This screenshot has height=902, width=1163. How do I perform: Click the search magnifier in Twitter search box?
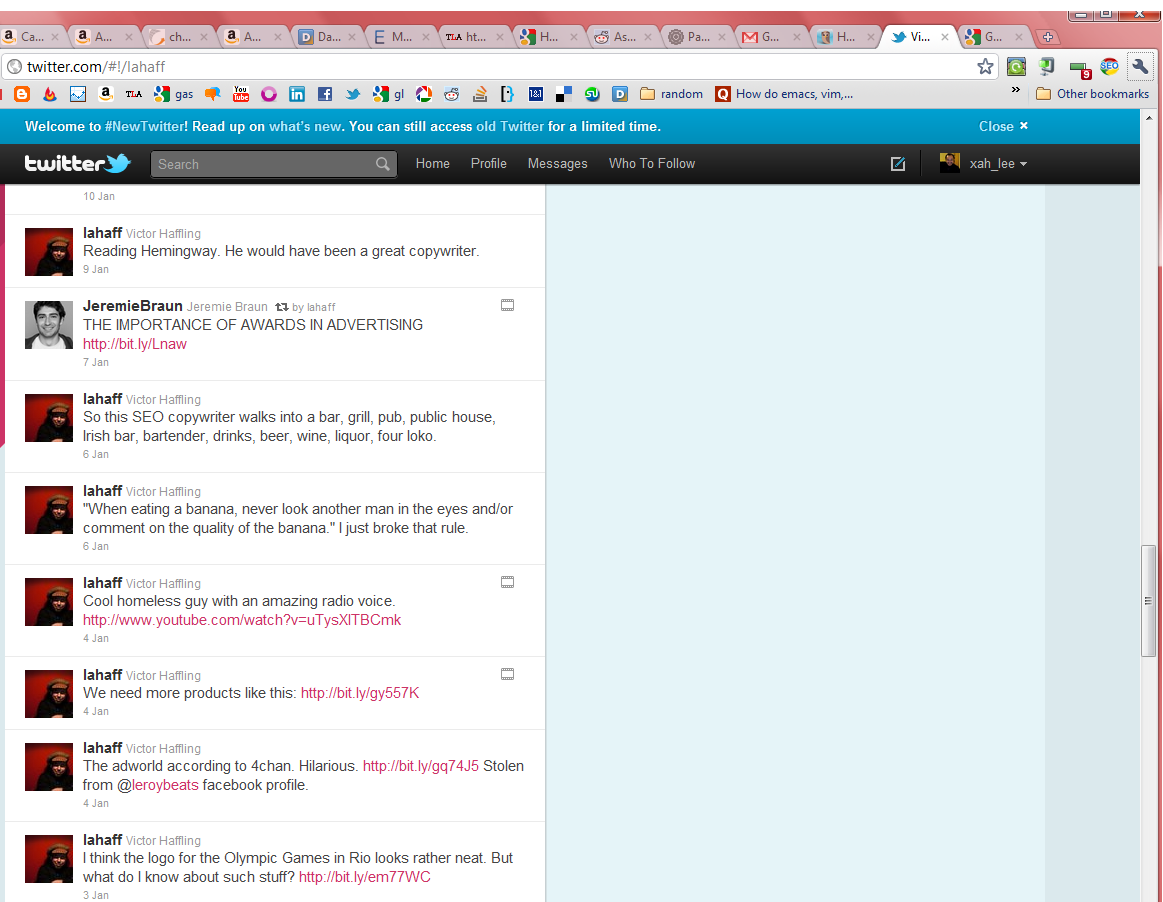[x=383, y=164]
